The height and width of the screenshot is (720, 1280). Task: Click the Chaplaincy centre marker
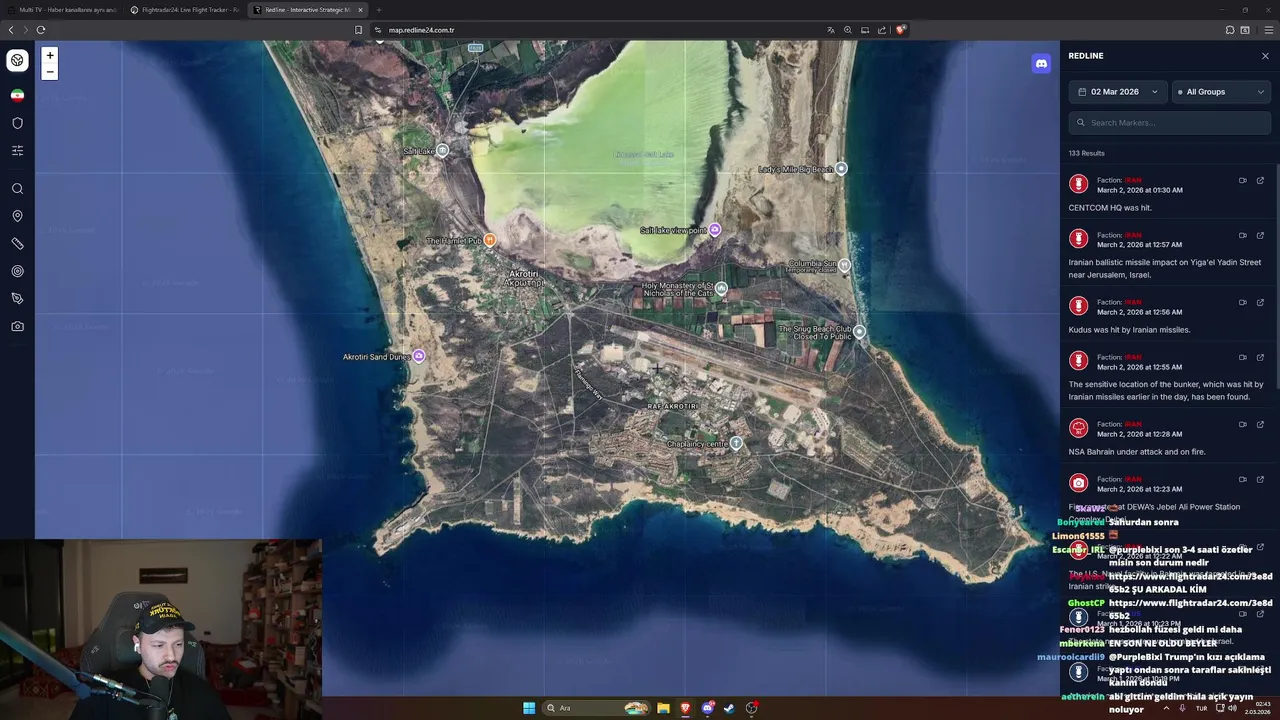click(736, 443)
